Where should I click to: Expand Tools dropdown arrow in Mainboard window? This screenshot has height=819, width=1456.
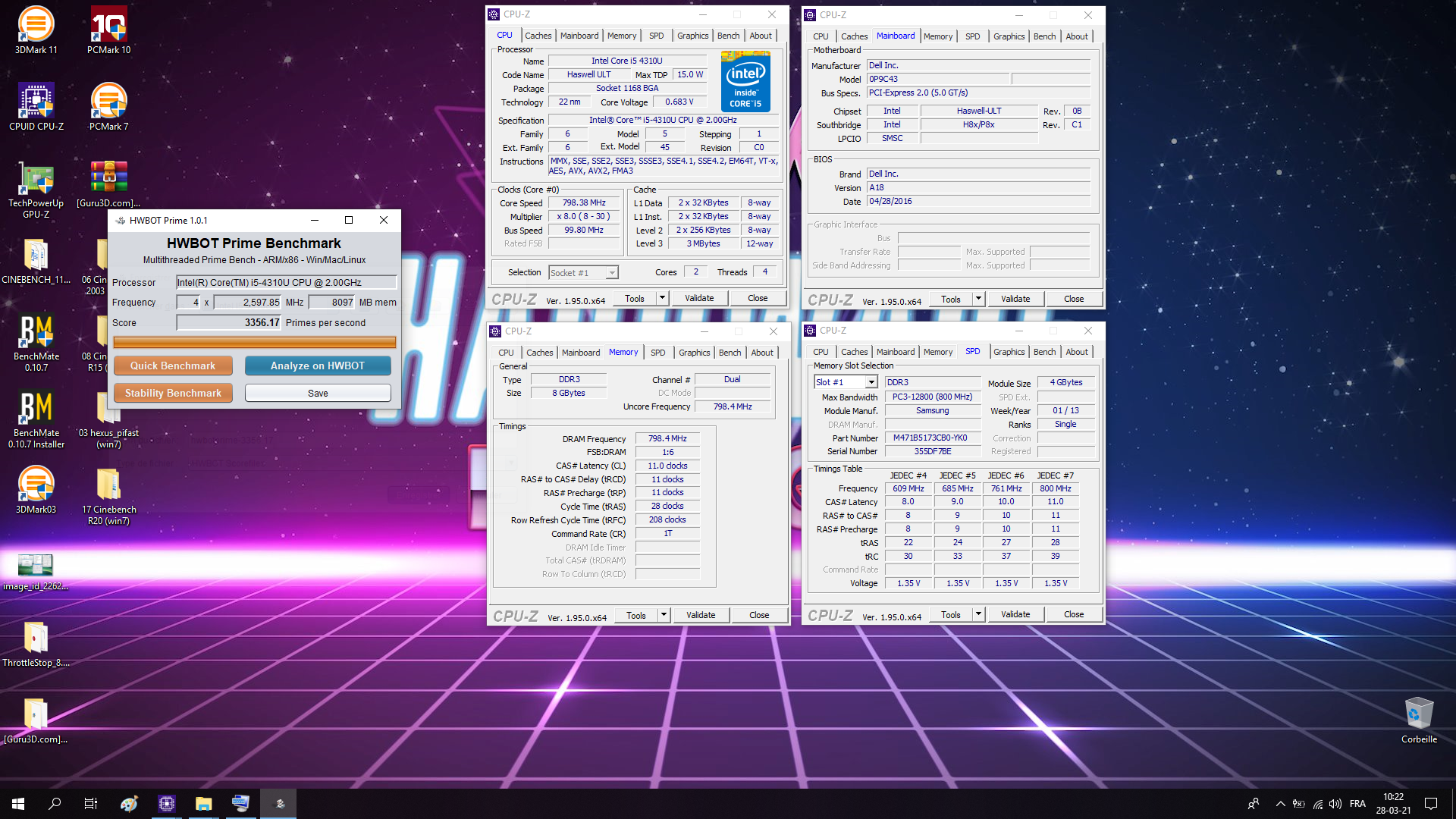coord(978,299)
